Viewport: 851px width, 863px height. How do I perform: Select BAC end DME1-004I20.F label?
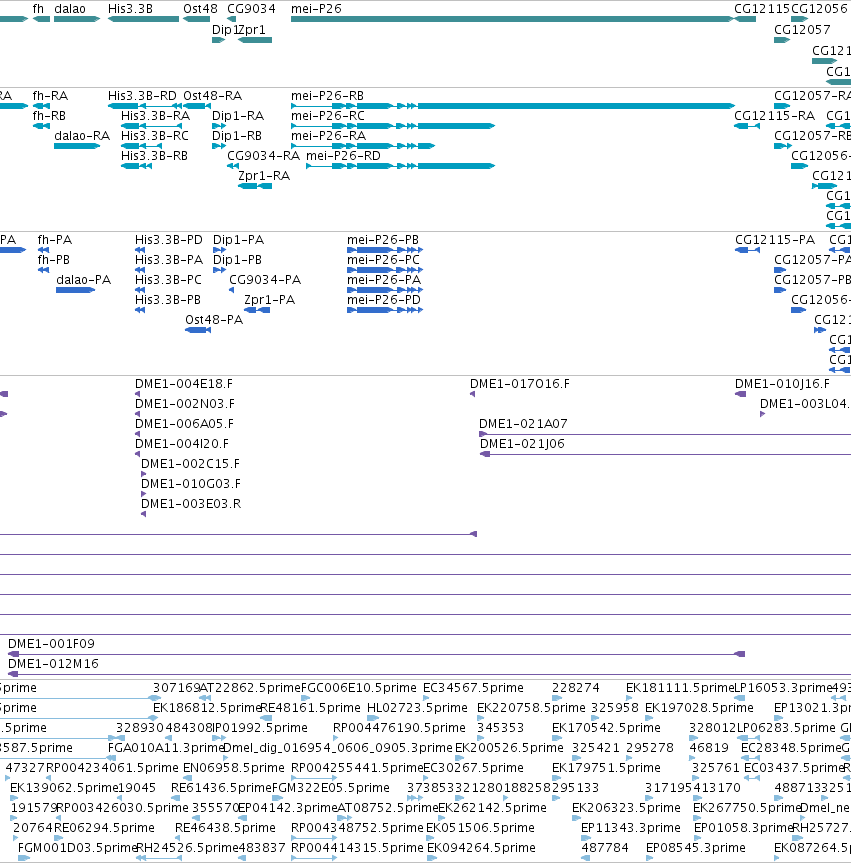click(x=182, y=444)
